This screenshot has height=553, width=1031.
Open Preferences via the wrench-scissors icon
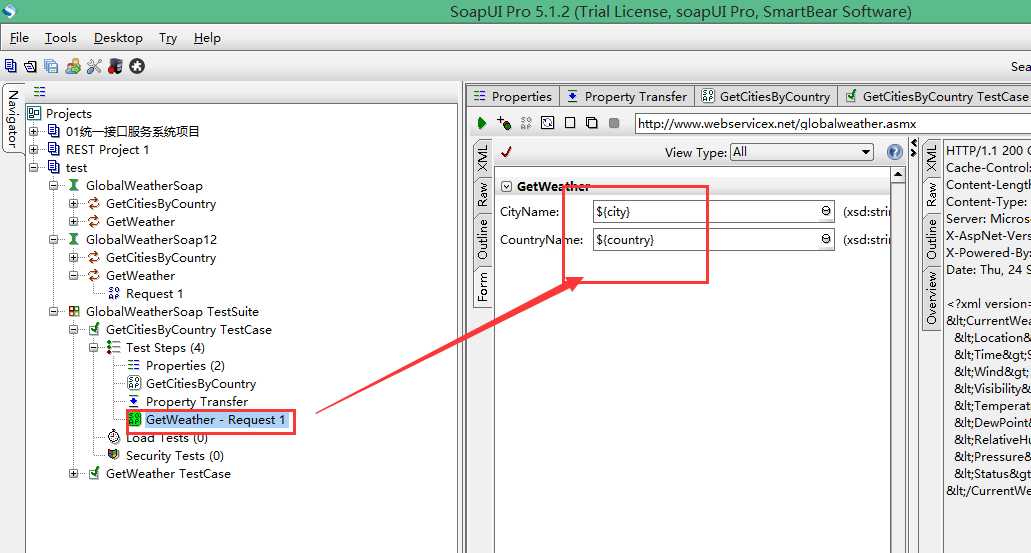click(x=94, y=66)
